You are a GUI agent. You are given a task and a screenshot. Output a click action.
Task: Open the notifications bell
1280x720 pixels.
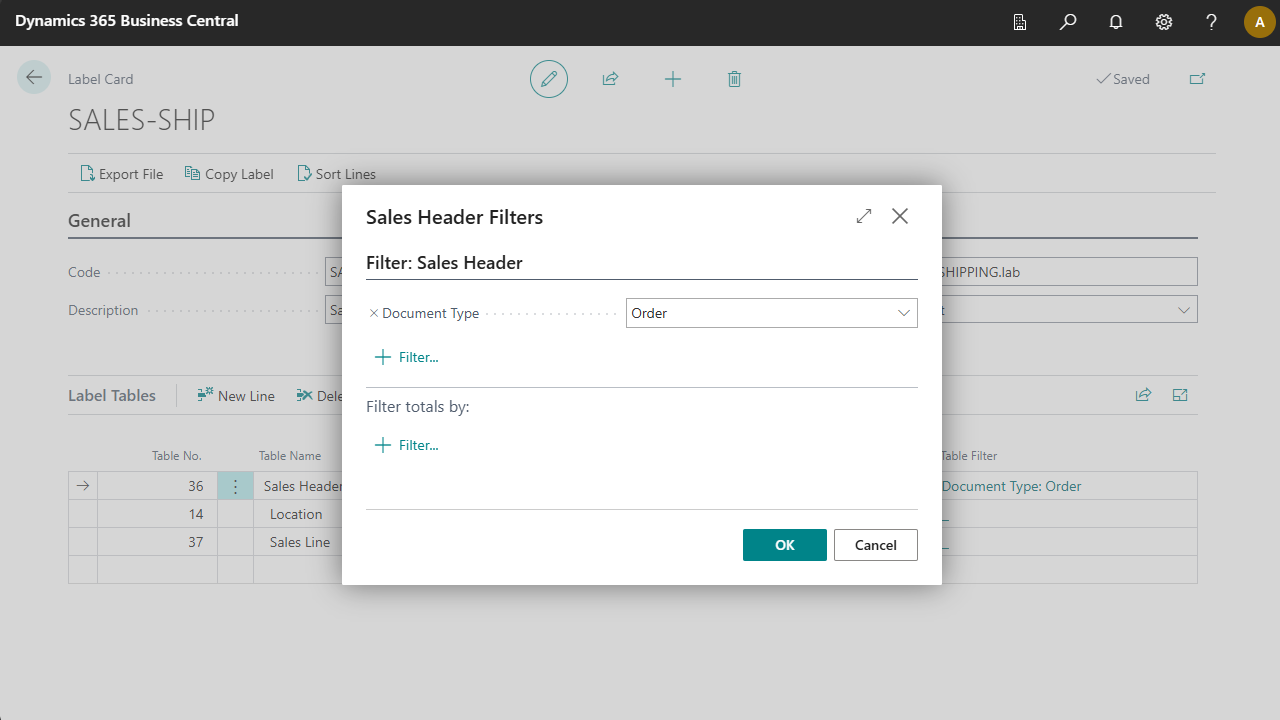(1116, 21)
